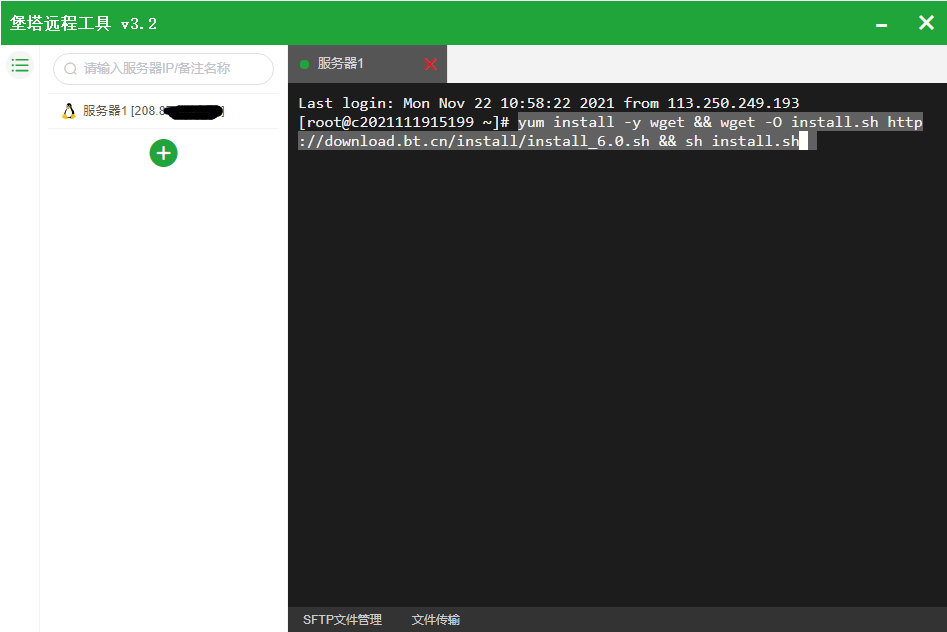Click the 'Last login' line in terminal
The image size is (947, 632).
pos(548,103)
